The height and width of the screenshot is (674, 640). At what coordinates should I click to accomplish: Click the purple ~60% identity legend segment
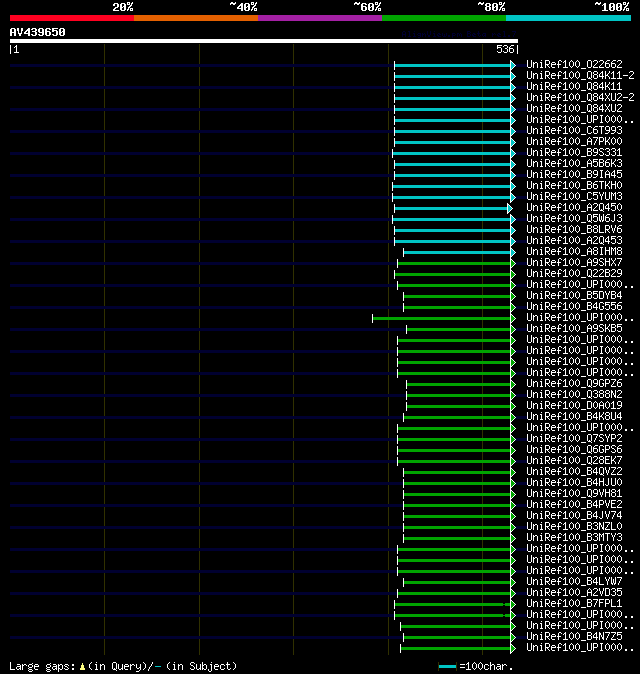320,18
